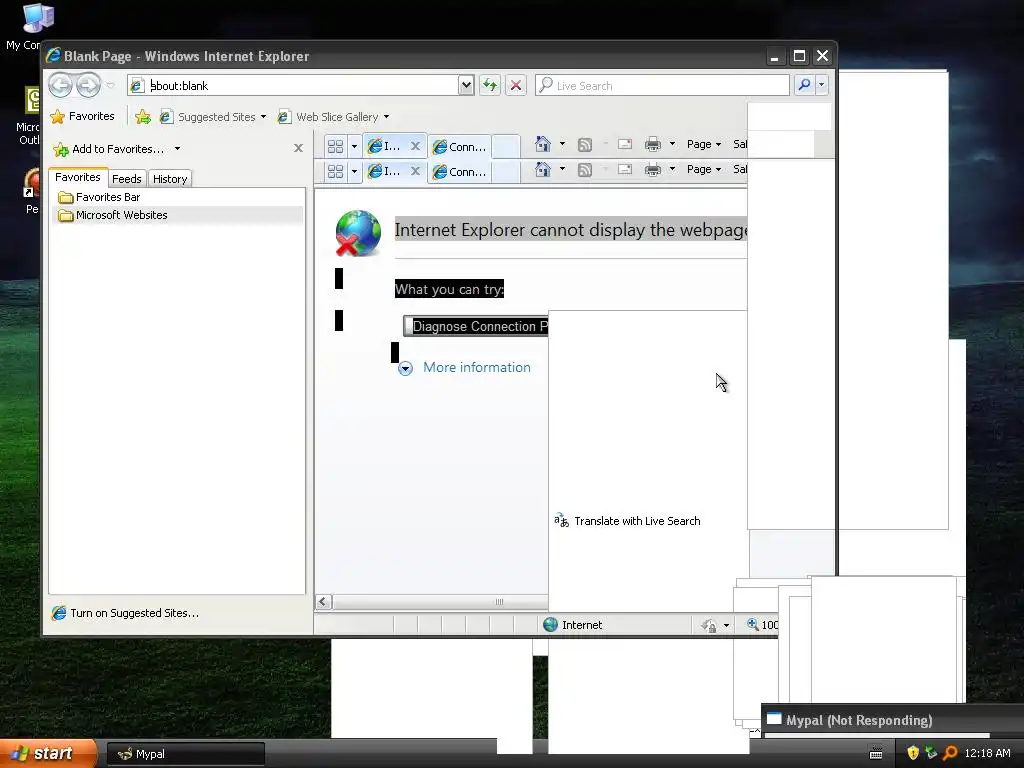Click the Home icon in the lower command bar

tap(543, 169)
